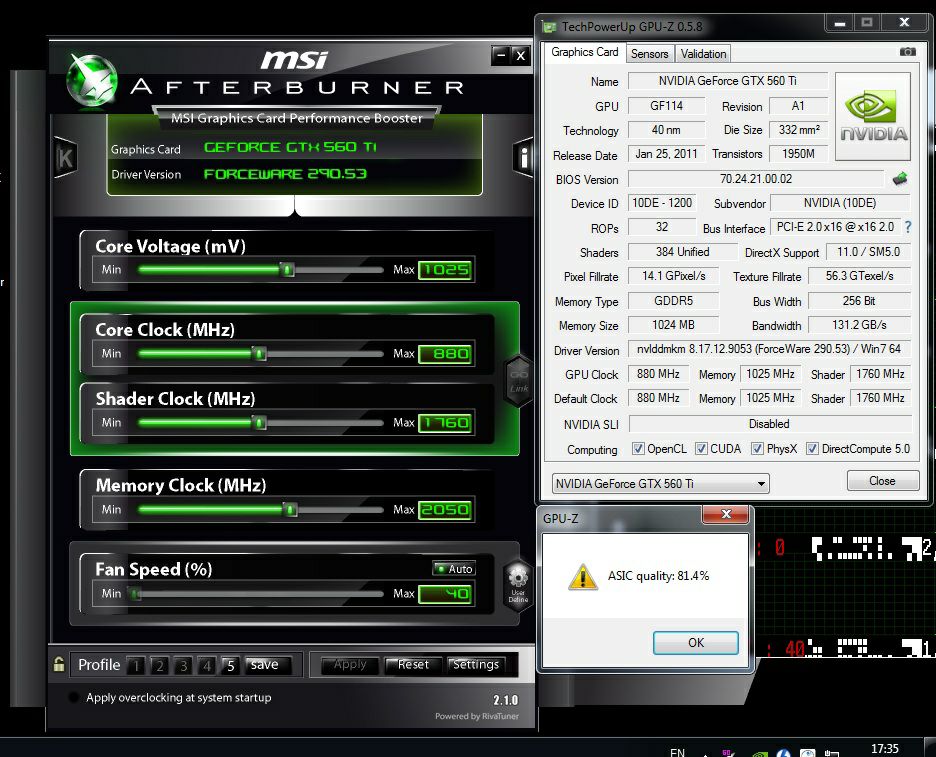Screen dimensions: 936x757
Task: Click the BIOS save chip icon in GPU-Z
Action: (x=900, y=179)
